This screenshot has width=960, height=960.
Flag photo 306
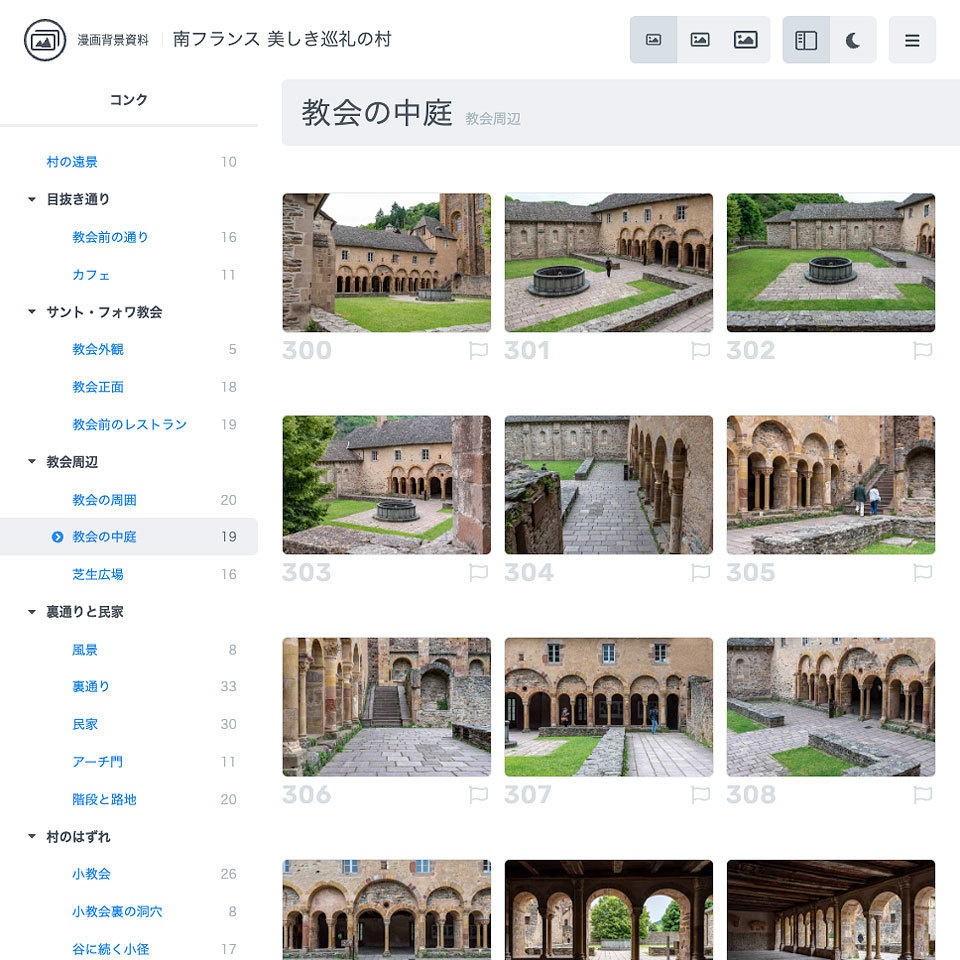pos(478,795)
